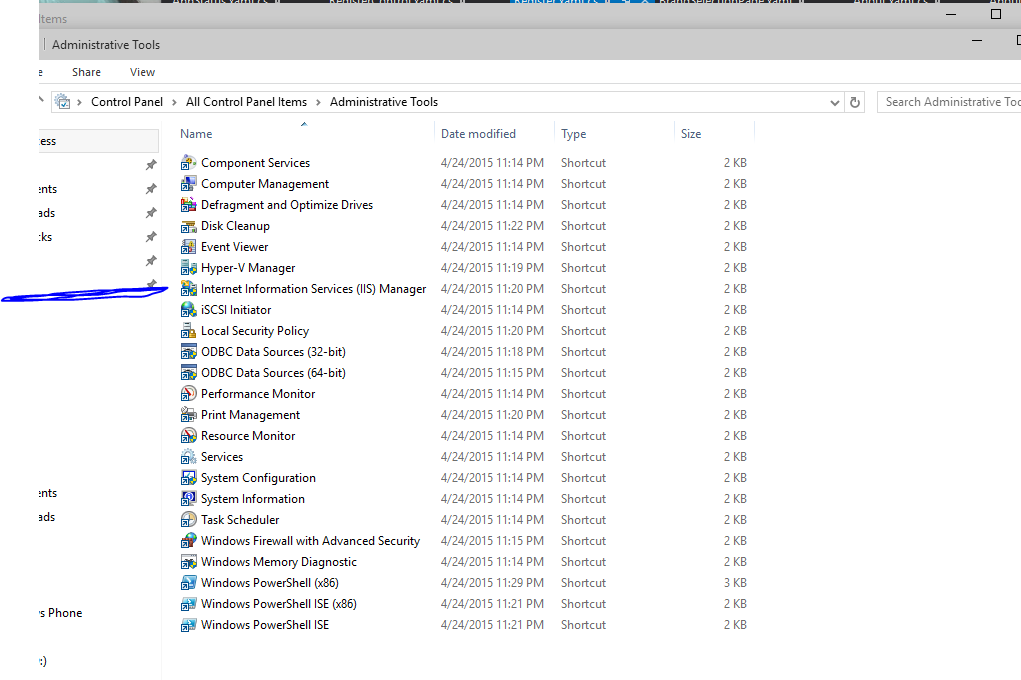This screenshot has width=1021, height=680.
Task: Go to All Control Panel Items breadcrumb
Action: (x=246, y=102)
